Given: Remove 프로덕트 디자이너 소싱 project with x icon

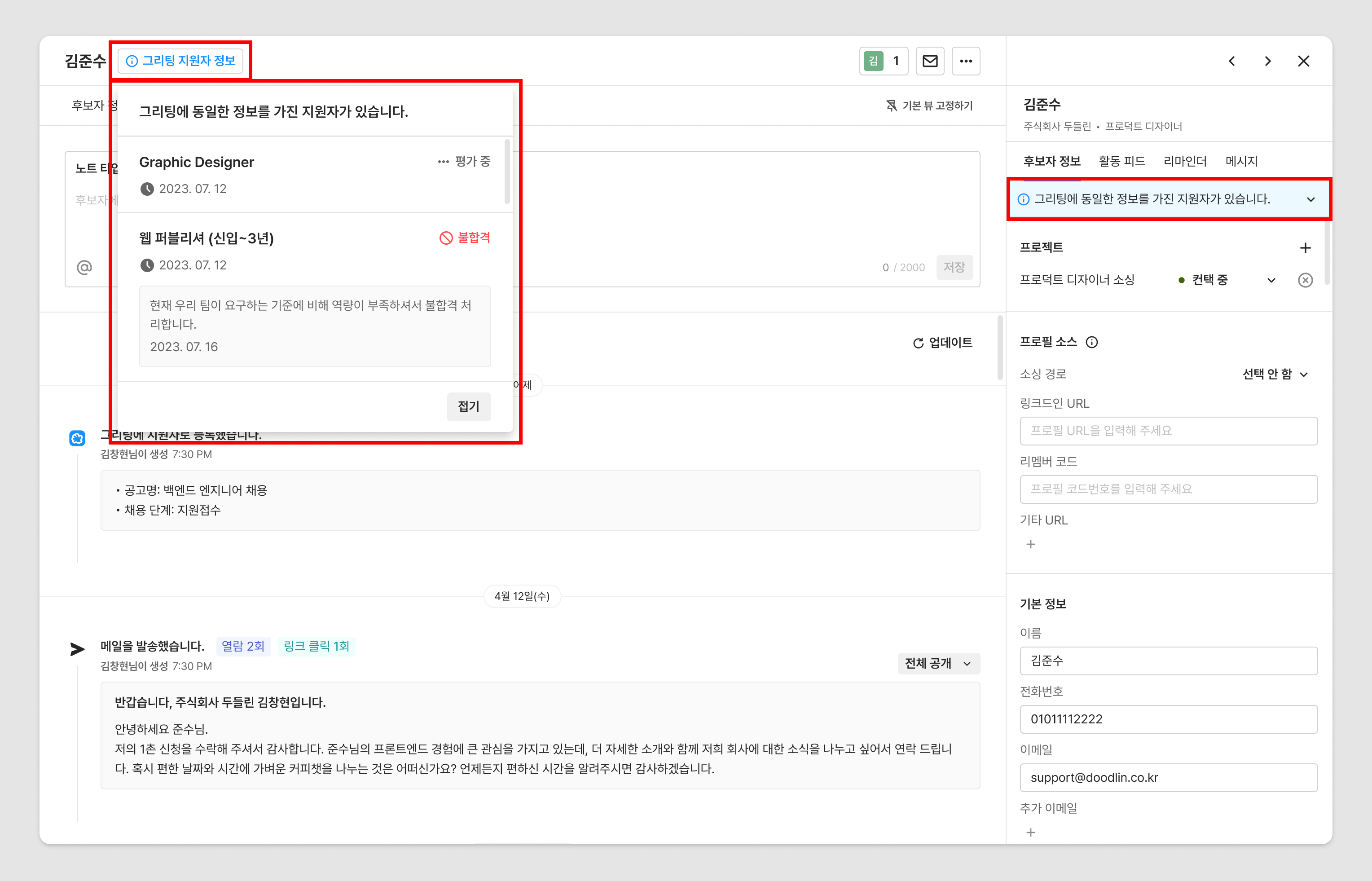Looking at the screenshot, I should tap(1305, 280).
